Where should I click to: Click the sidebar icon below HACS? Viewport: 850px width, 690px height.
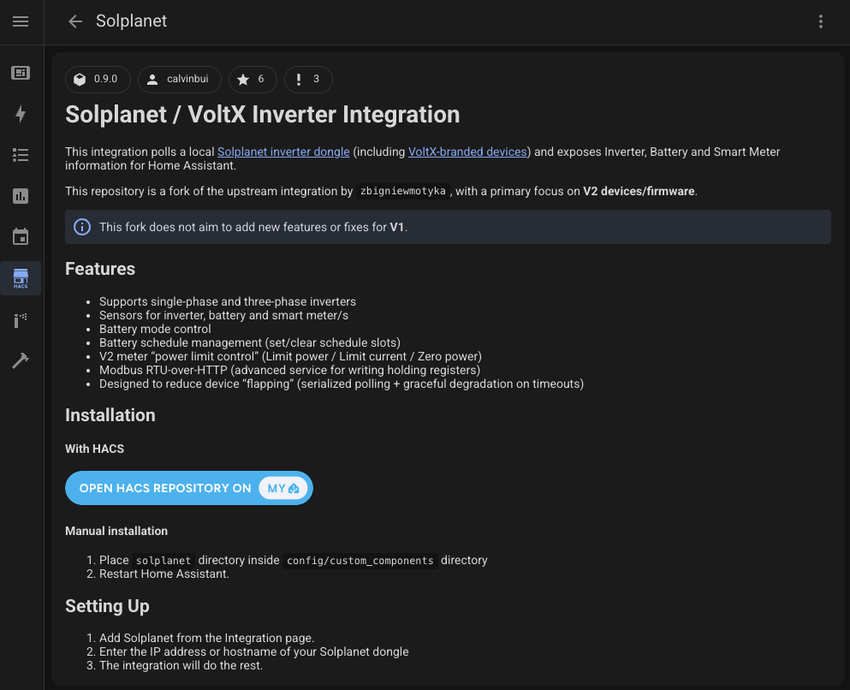click(x=21, y=319)
